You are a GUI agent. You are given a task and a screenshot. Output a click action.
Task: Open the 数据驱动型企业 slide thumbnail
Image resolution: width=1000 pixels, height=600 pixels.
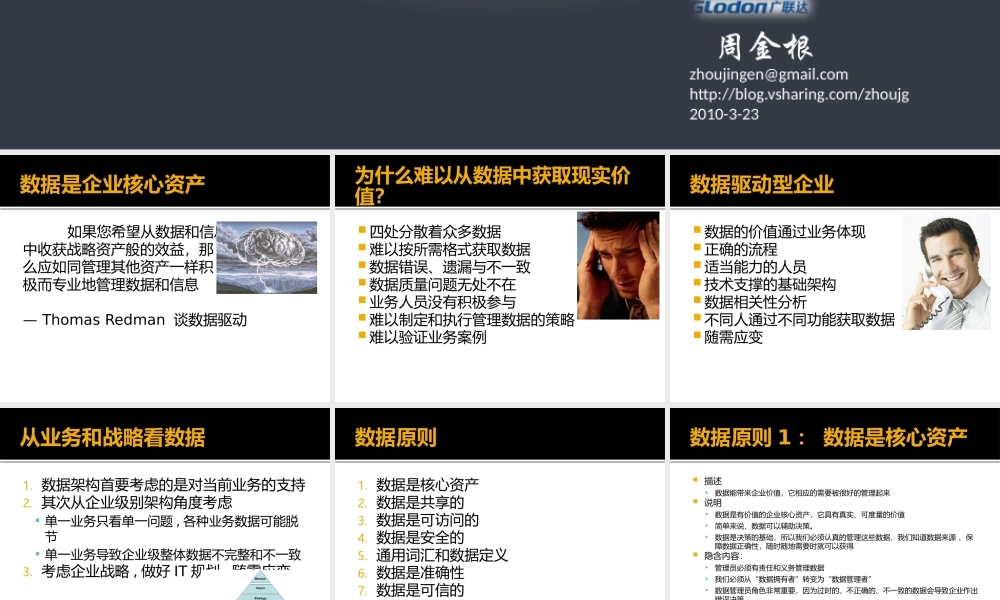point(835,278)
